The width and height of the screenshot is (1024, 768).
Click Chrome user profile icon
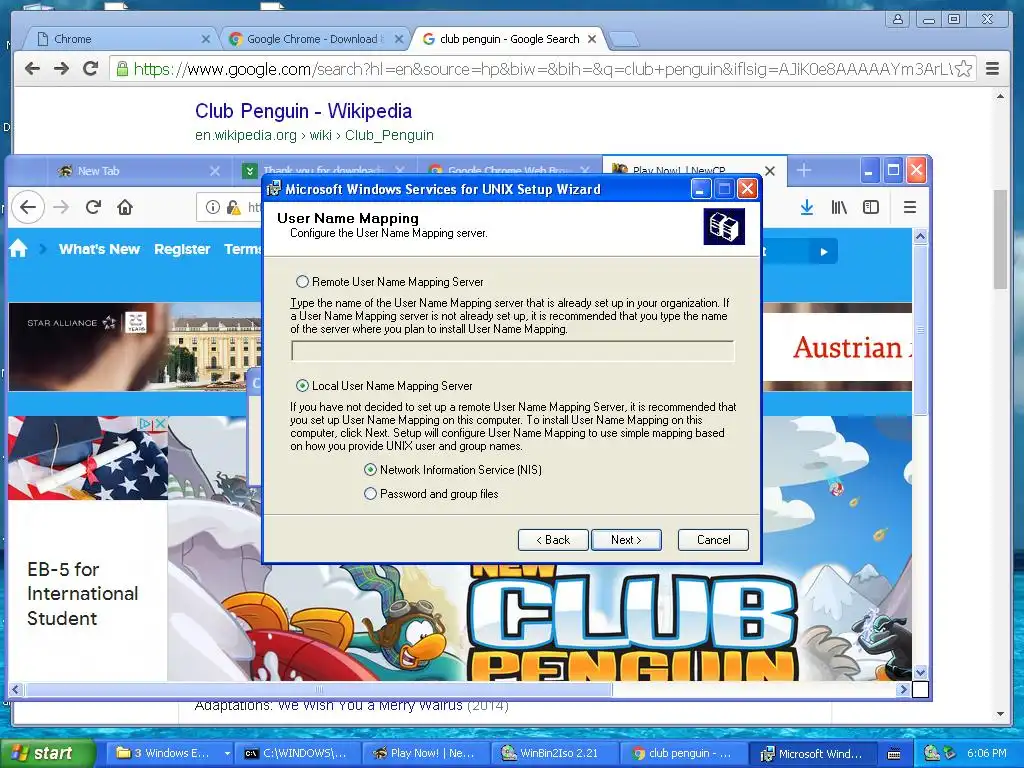(x=898, y=19)
